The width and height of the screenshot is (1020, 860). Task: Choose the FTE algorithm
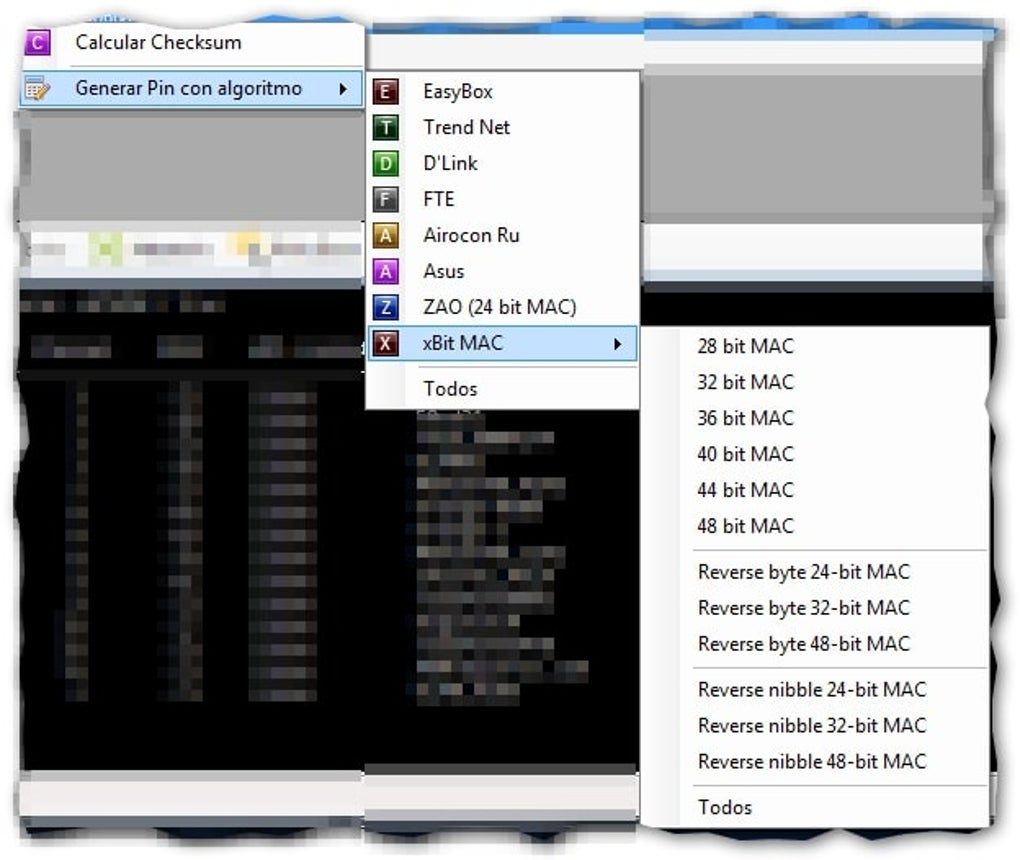[503, 199]
